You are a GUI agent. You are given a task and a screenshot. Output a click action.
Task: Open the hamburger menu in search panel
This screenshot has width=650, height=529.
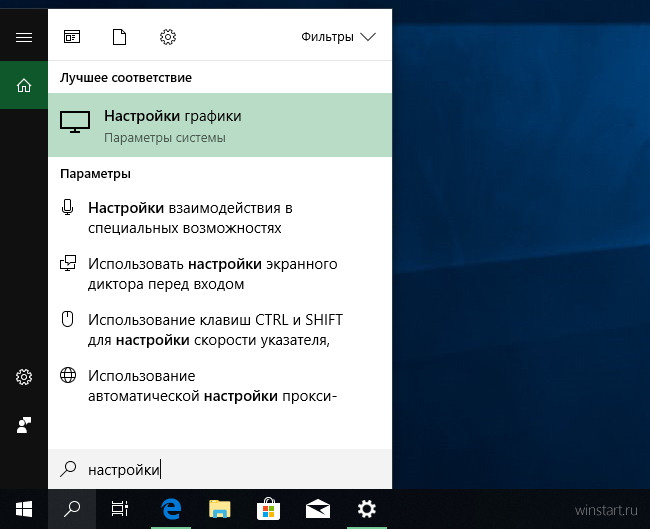[24, 37]
